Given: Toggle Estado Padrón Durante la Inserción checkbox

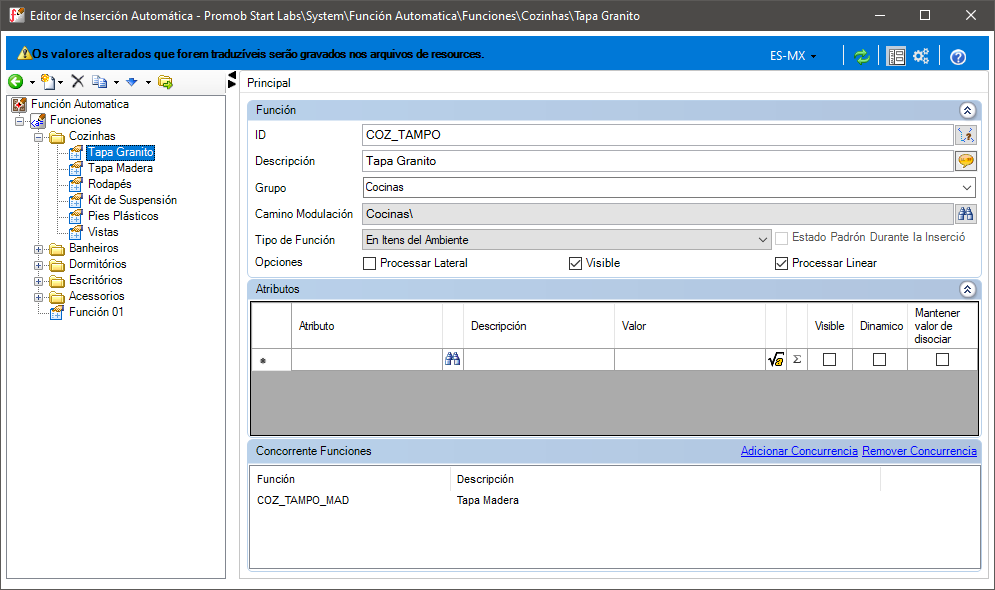Looking at the screenshot, I should point(782,238).
